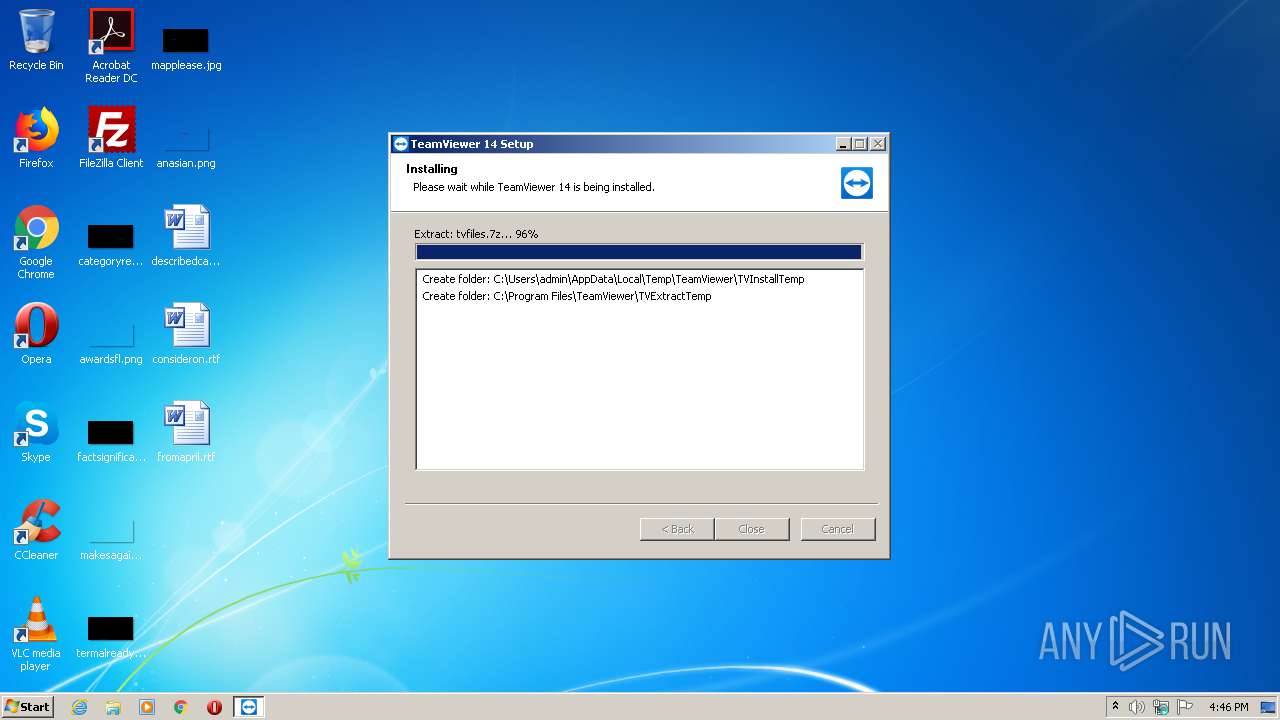The height and width of the screenshot is (720, 1280).
Task: Open Windows Media Player from the taskbar
Action: 147,707
